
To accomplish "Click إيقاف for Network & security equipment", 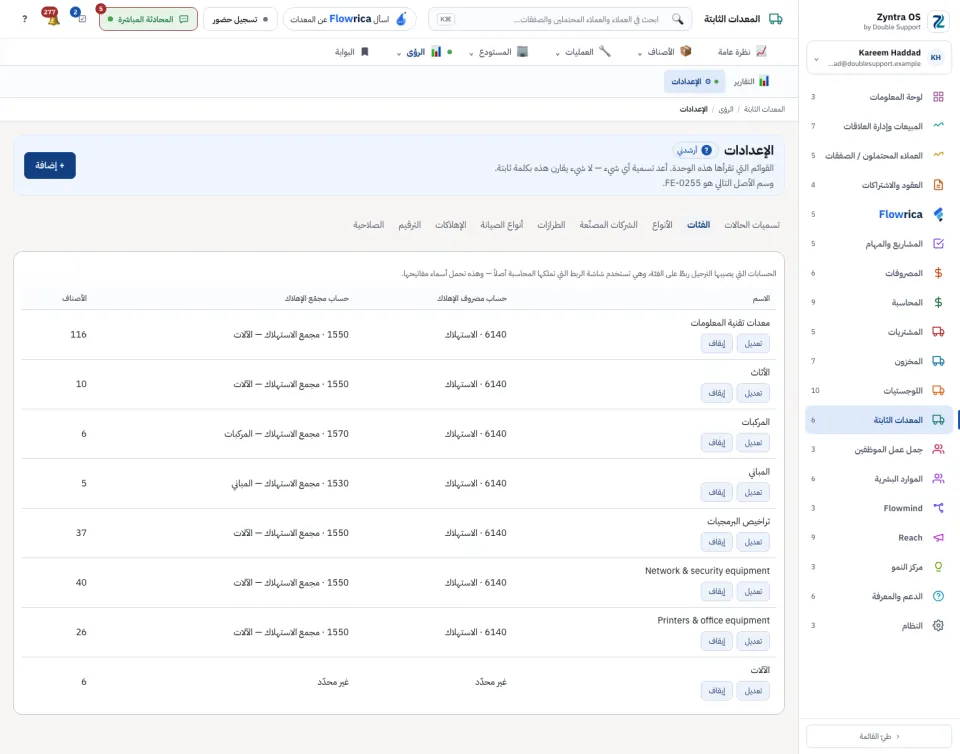I will (x=717, y=591).
